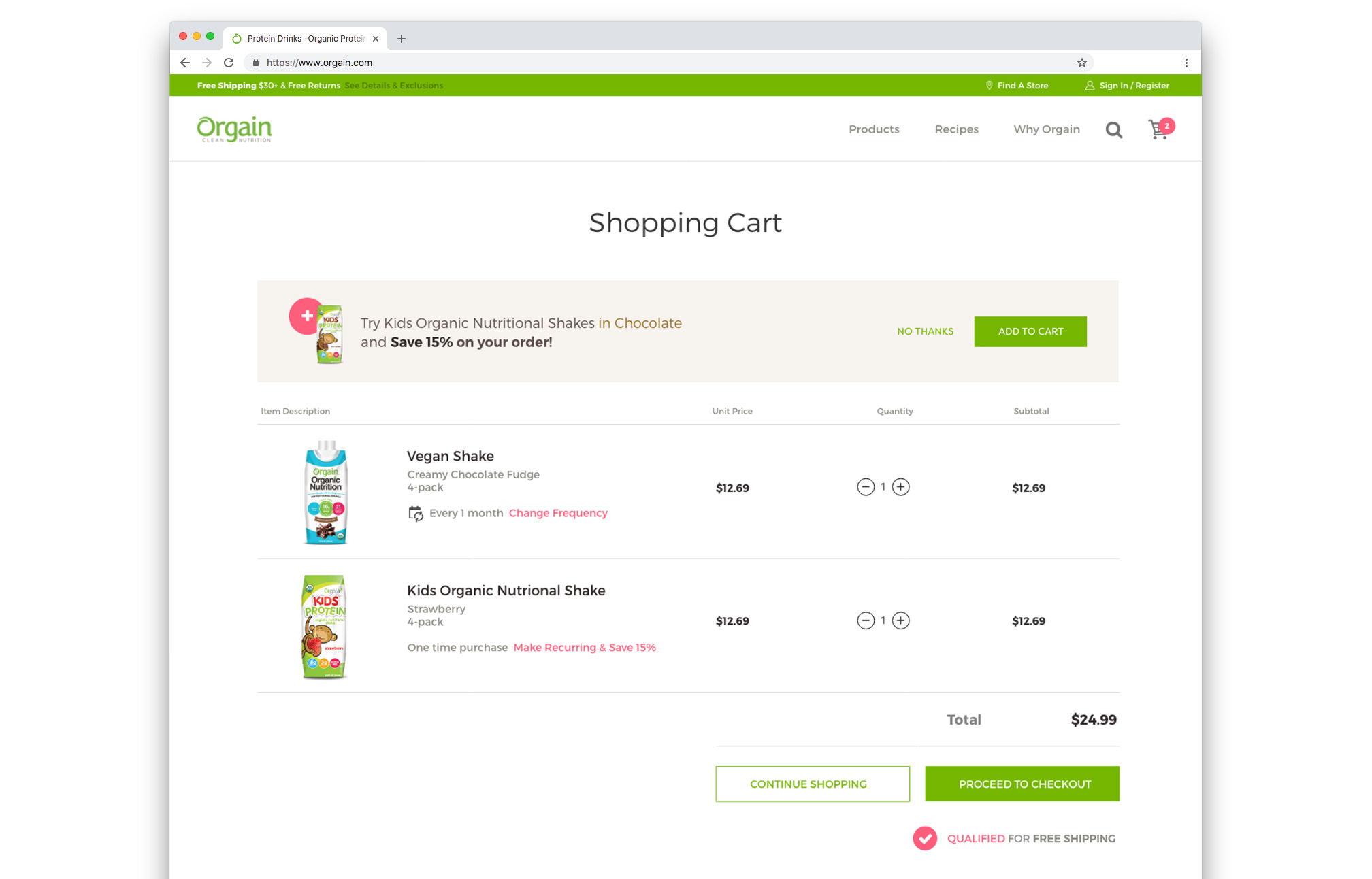
Task: Click Vegan Shake product thumbnail
Action: 325,493
